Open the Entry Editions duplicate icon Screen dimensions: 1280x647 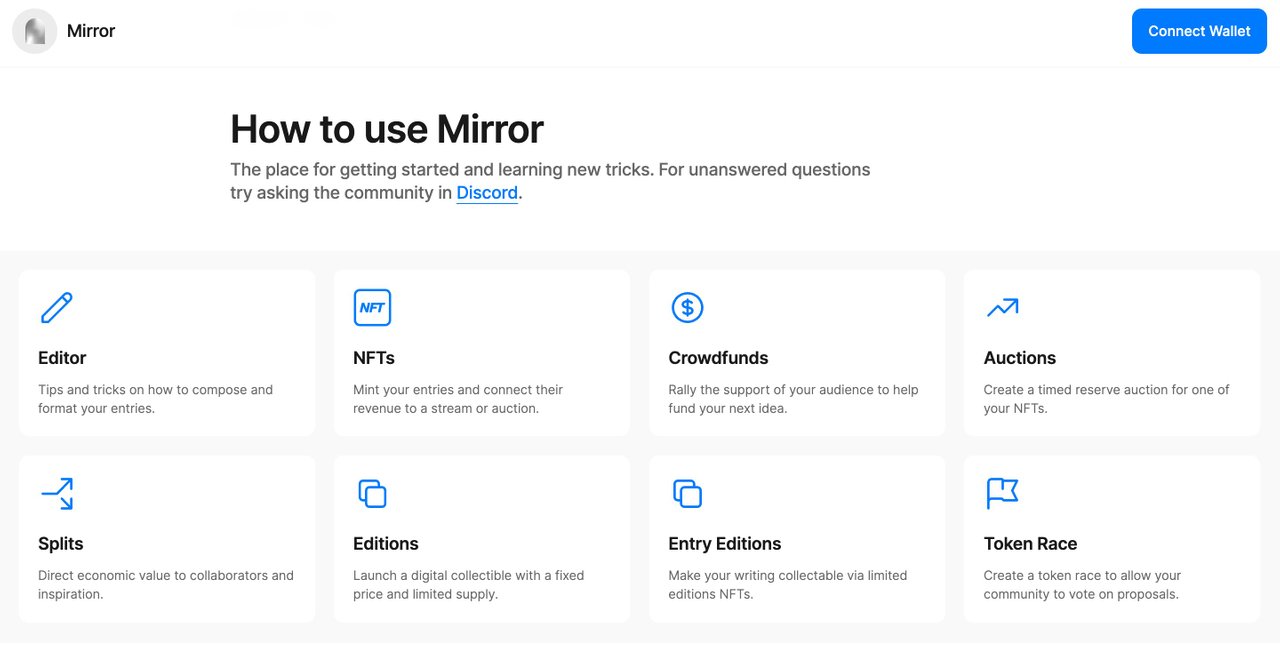[x=687, y=493]
